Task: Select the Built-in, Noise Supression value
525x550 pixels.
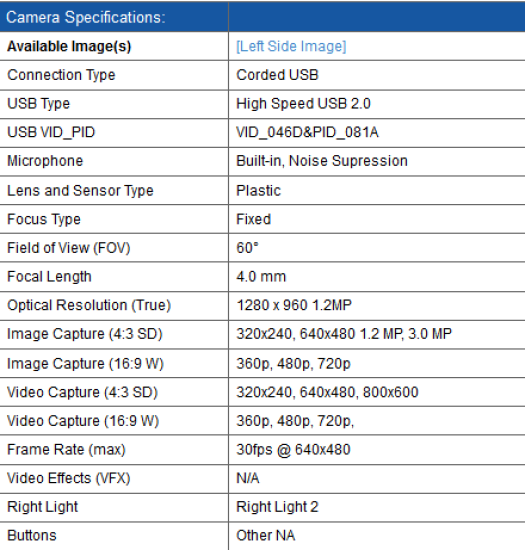Action: 322,161
